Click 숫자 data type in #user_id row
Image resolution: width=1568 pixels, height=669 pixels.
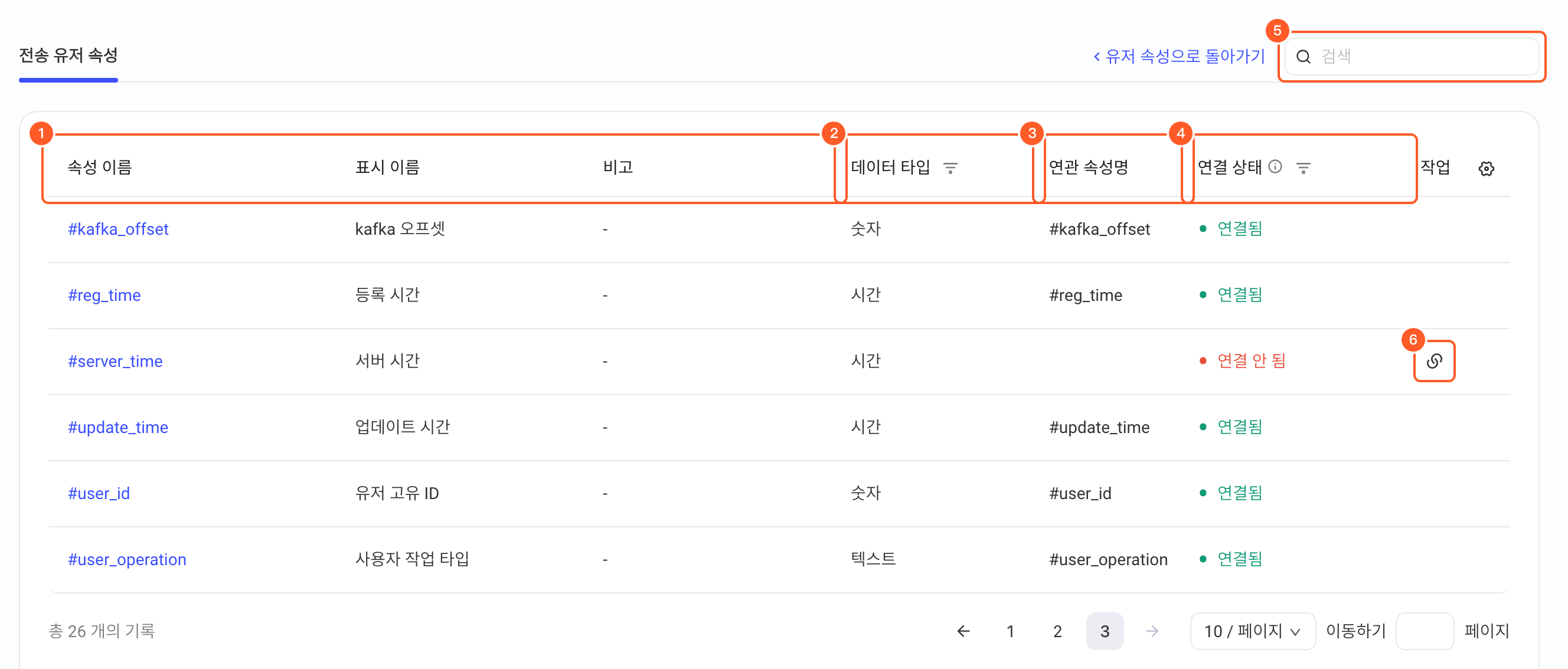pyautogui.click(x=866, y=493)
